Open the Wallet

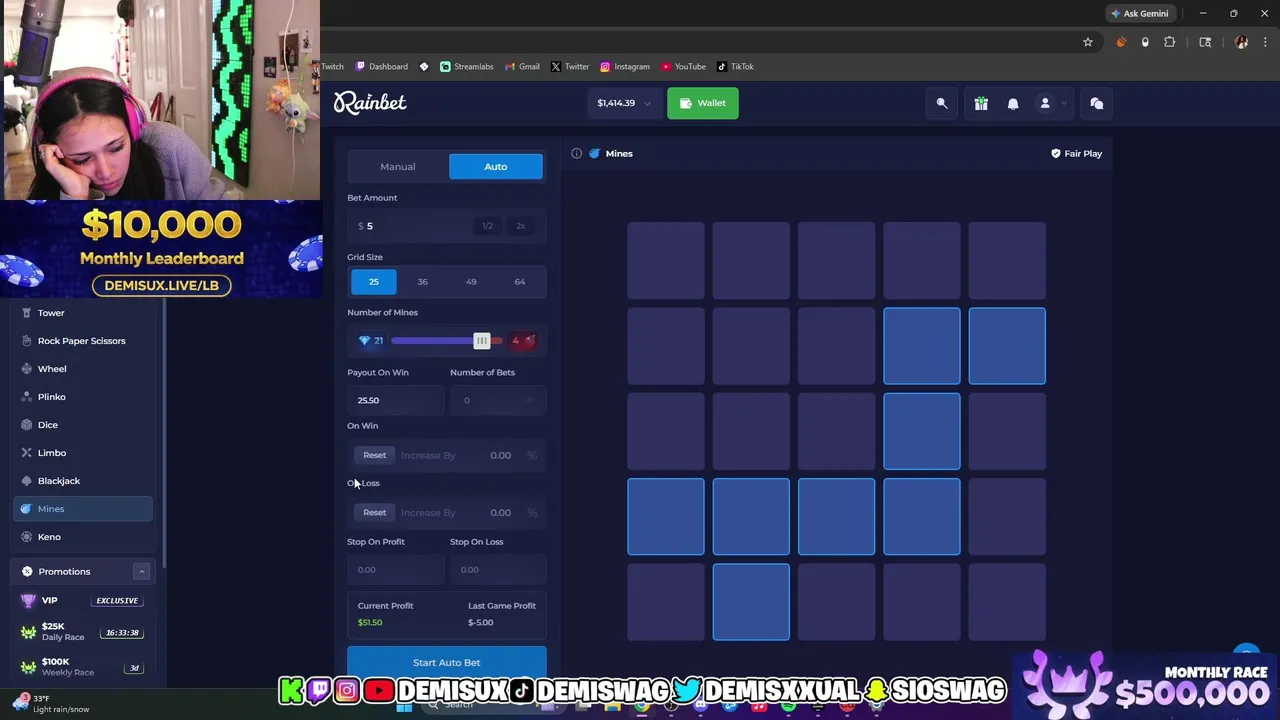pos(703,103)
